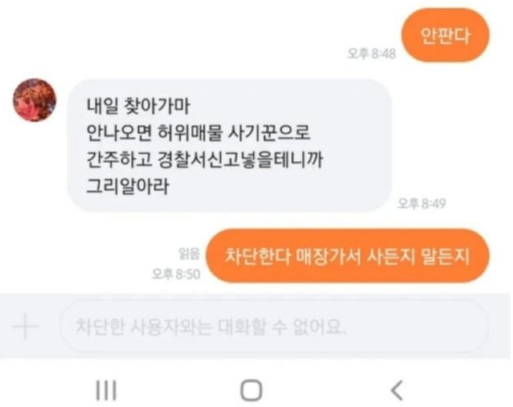
Task: Tap the Android home button
Action: (x=251, y=390)
